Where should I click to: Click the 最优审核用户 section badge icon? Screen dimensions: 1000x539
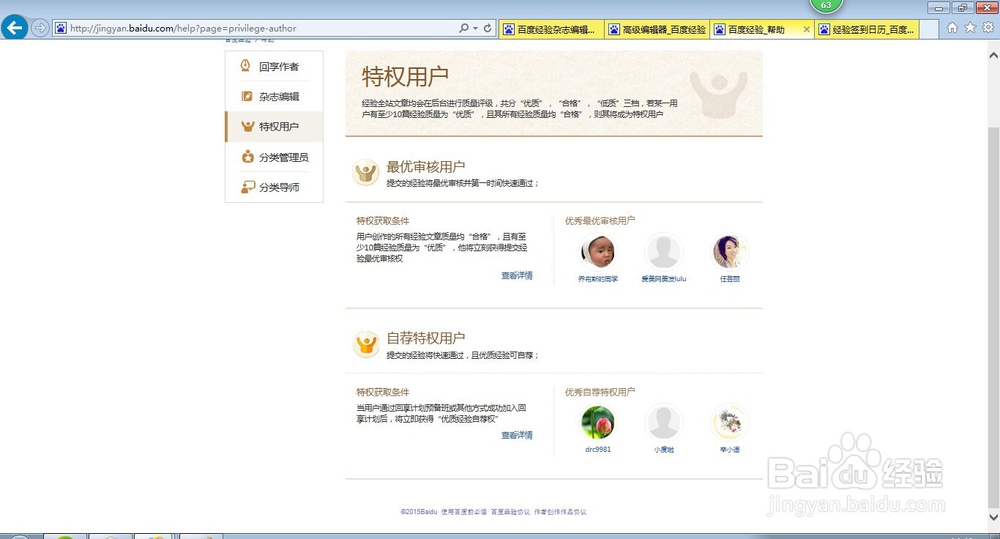point(366,172)
